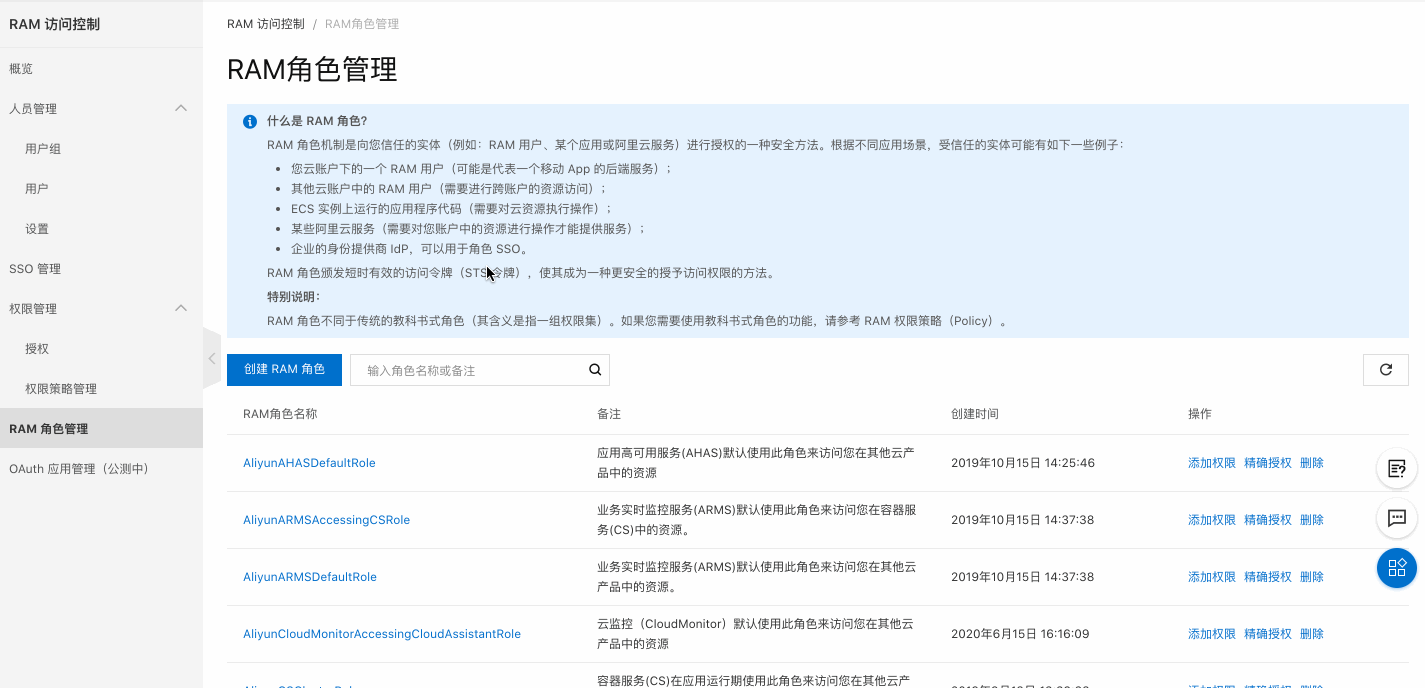Click the refresh icon button
The height and width of the screenshot is (688, 1425).
[x=1386, y=370]
